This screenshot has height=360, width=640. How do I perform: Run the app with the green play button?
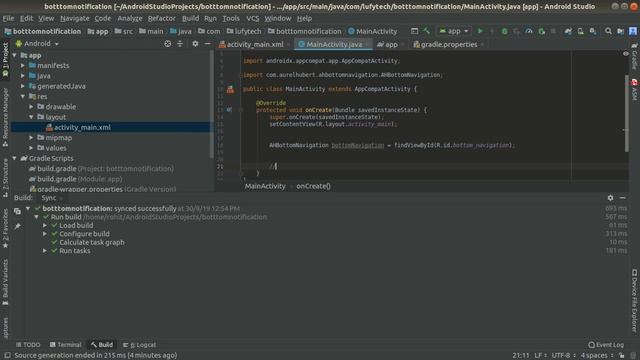(x=480, y=31)
